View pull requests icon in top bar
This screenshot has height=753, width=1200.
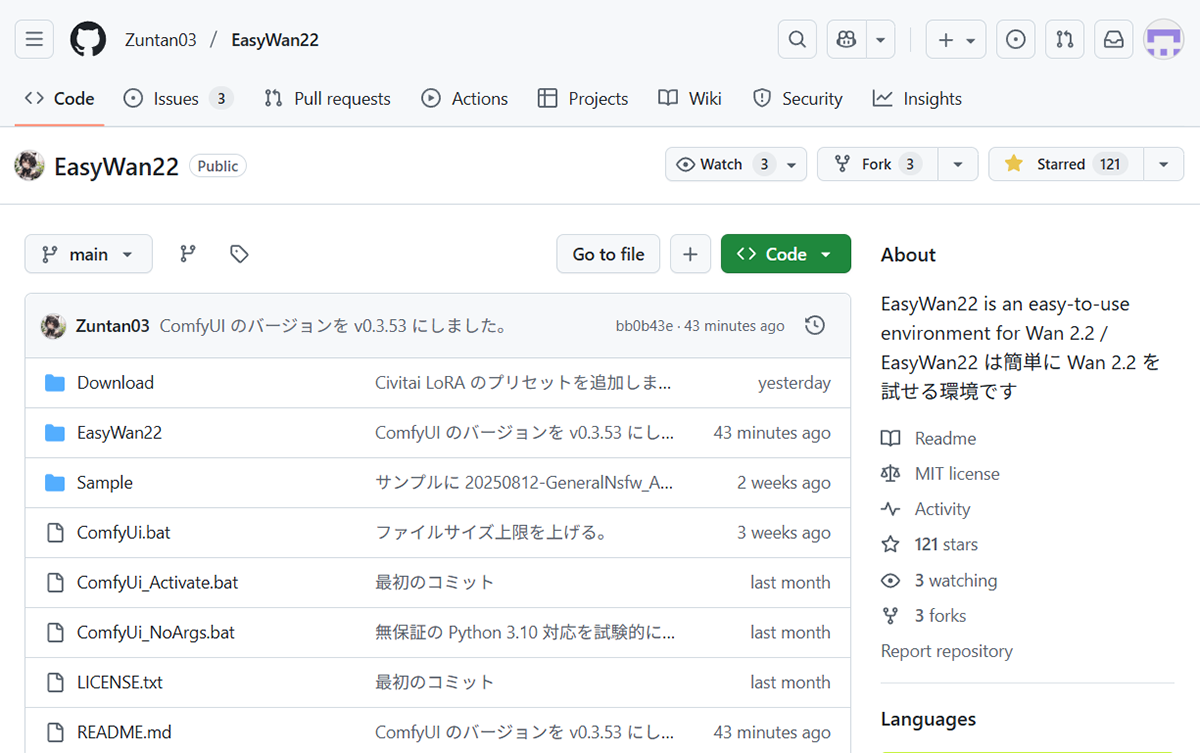pyautogui.click(x=1065, y=39)
